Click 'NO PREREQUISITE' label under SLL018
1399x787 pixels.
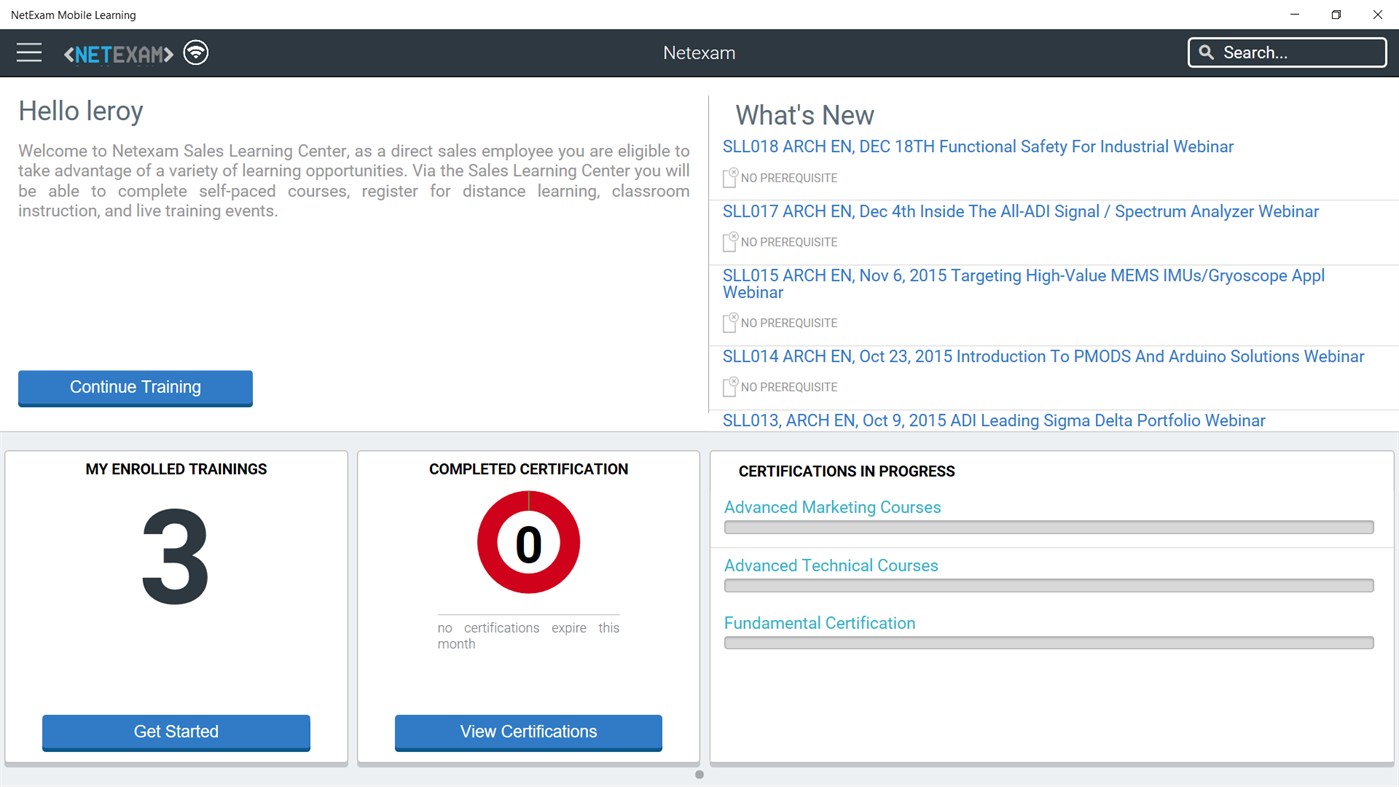[789, 178]
